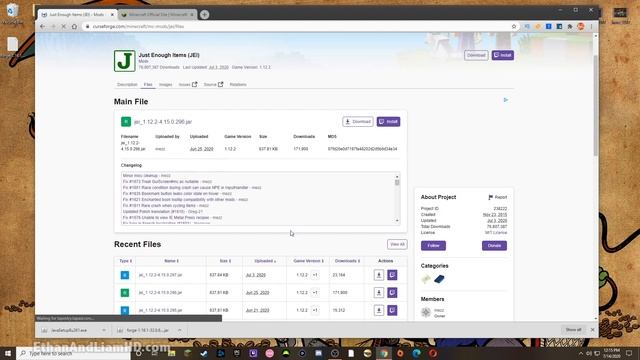Close the Just Enough Items tab
Viewport: 640px width, 360px height.
(x=112, y=15)
